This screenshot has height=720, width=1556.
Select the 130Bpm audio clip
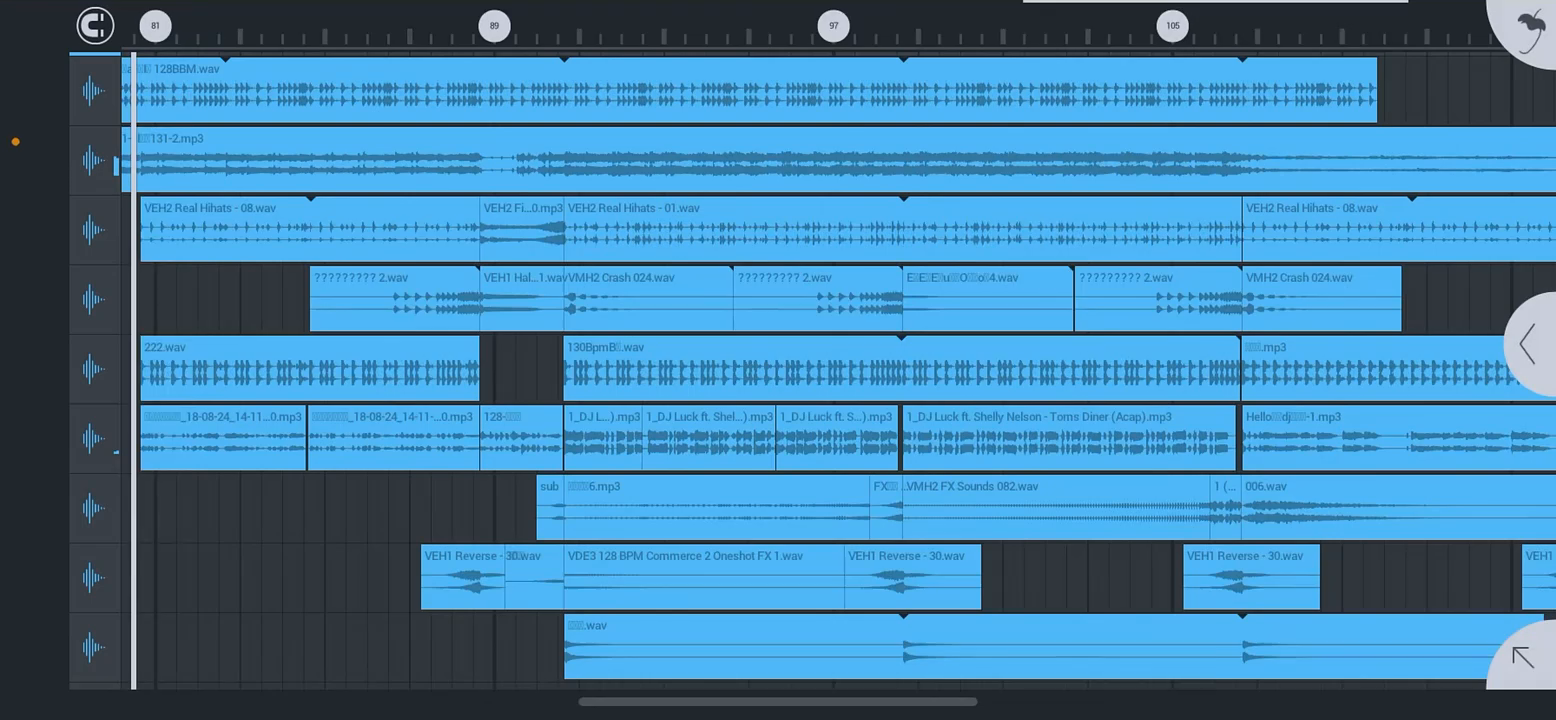(900, 370)
